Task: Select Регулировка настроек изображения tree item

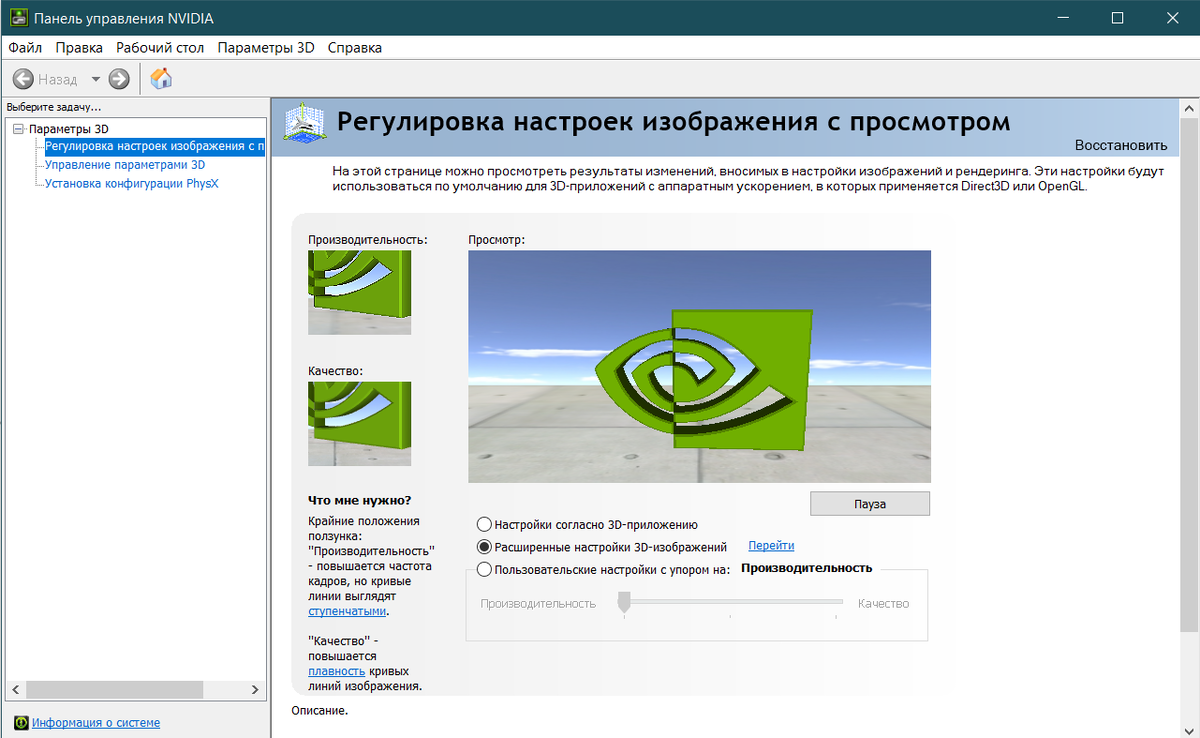Action: point(155,147)
